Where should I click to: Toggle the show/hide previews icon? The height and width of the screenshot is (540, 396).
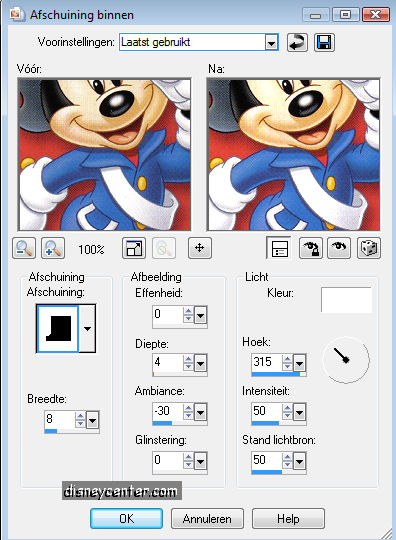pyautogui.click(x=279, y=248)
